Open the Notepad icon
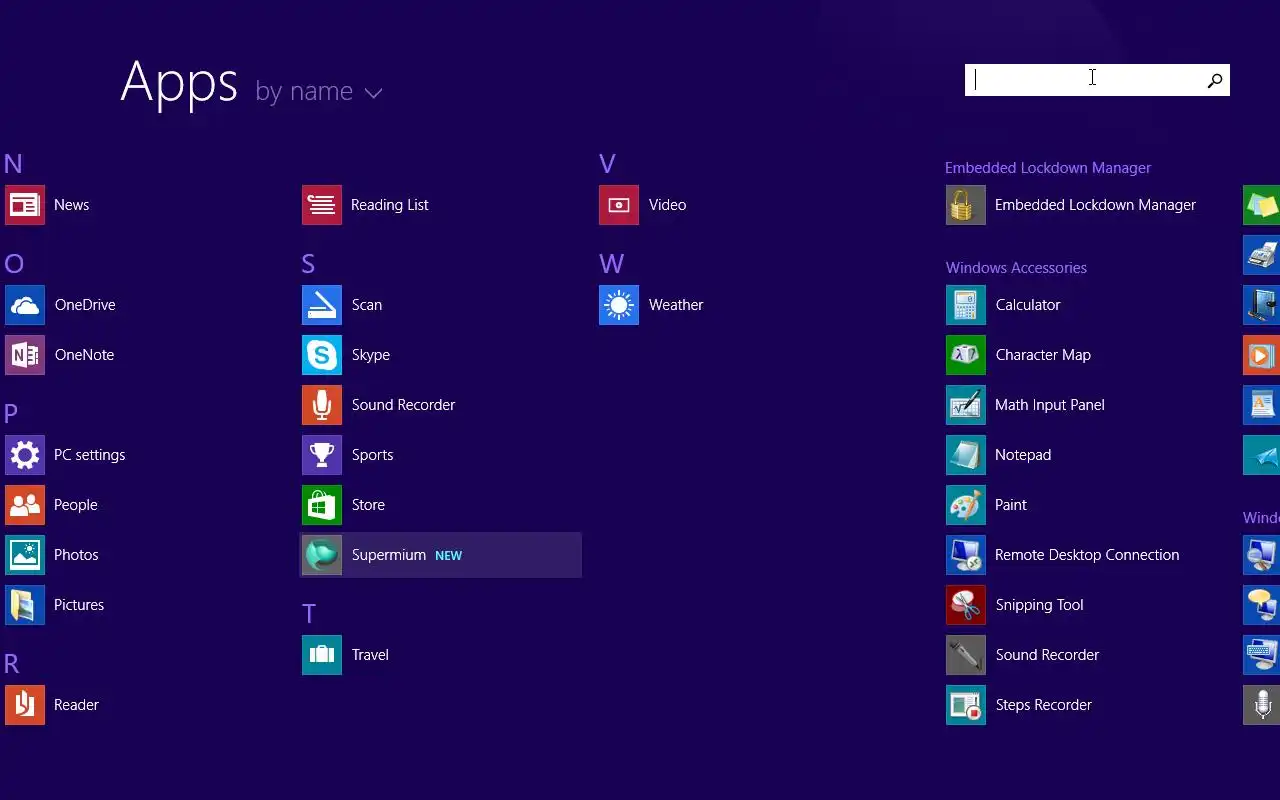The image size is (1280, 800). click(966, 455)
